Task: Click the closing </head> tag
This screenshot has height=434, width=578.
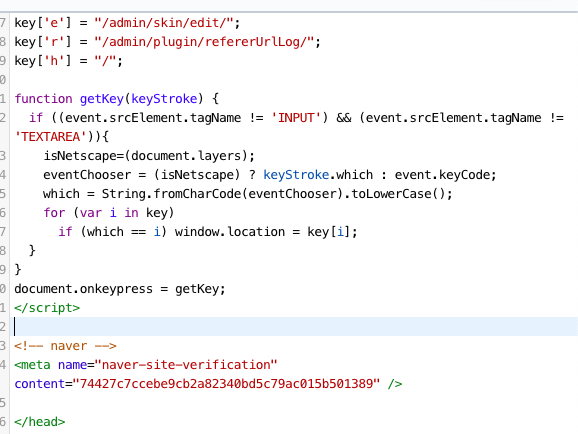Action: pyautogui.click(x=40, y=422)
